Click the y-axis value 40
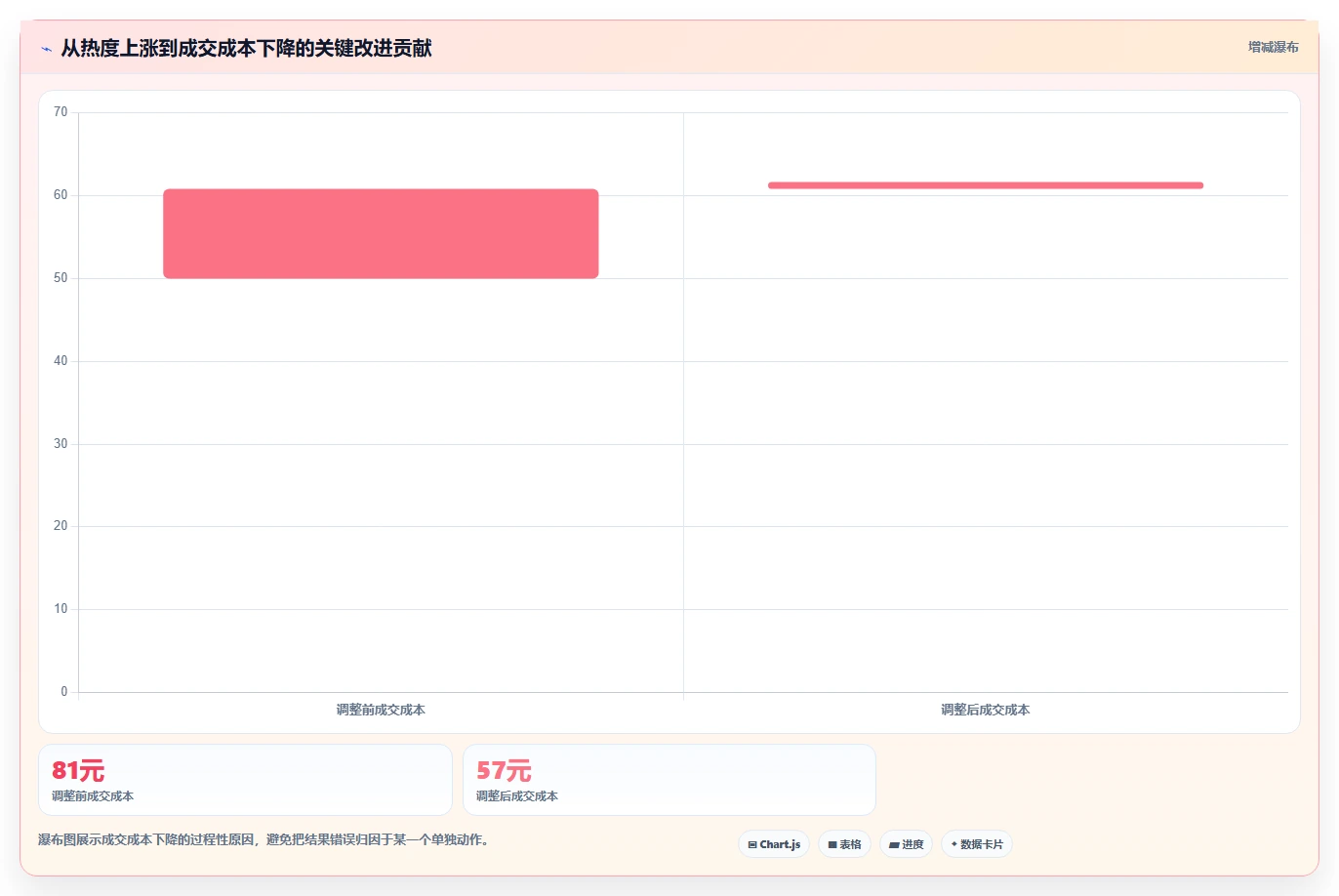The width and height of the screenshot is (1339, 896). coord(61,361)
